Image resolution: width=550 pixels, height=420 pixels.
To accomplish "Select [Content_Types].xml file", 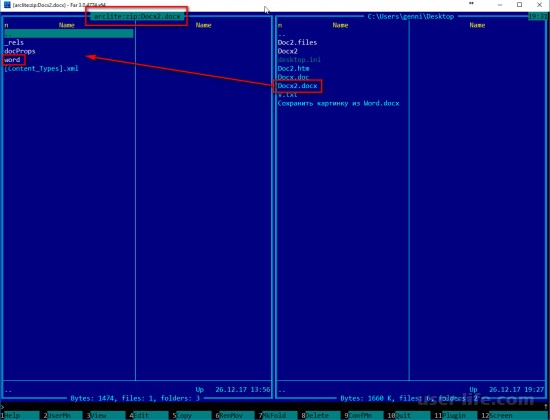I will point(41,69).
